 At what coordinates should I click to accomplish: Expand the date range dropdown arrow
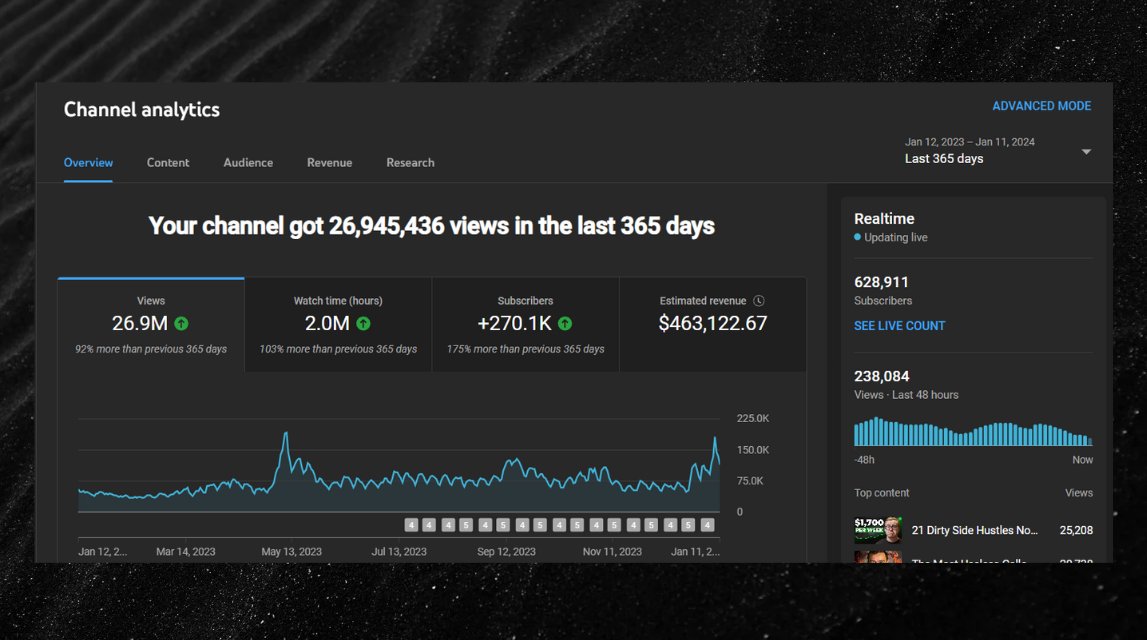coord(1086,151)
